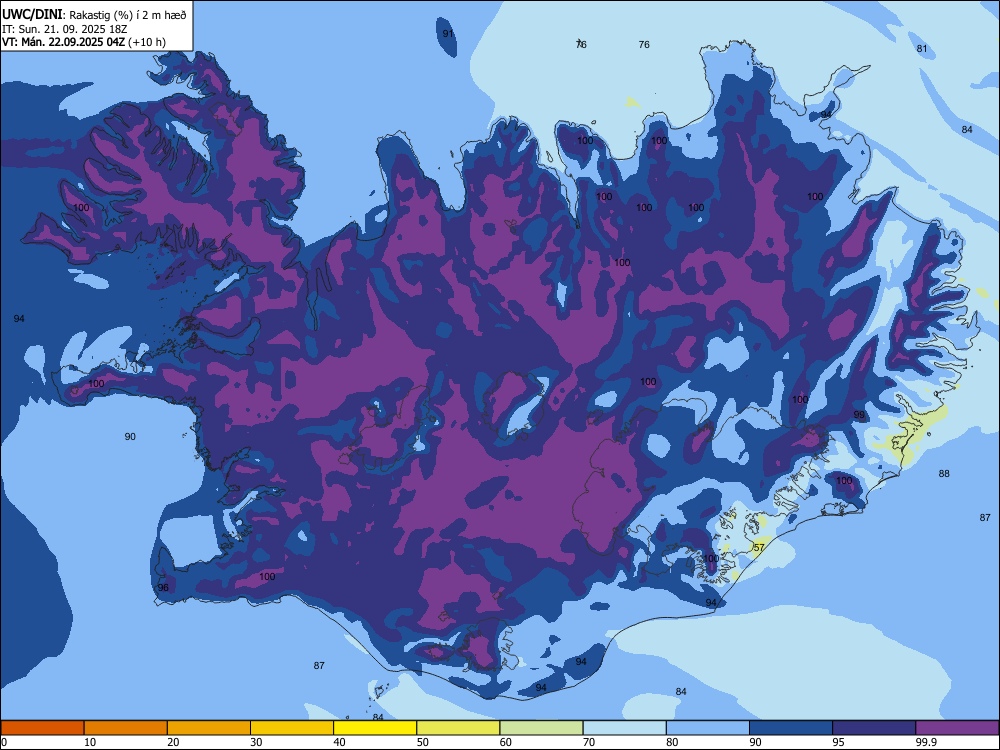Click the "IT: Sun. 21. 09. 2025 18Z" line

(x=64, y=29)
